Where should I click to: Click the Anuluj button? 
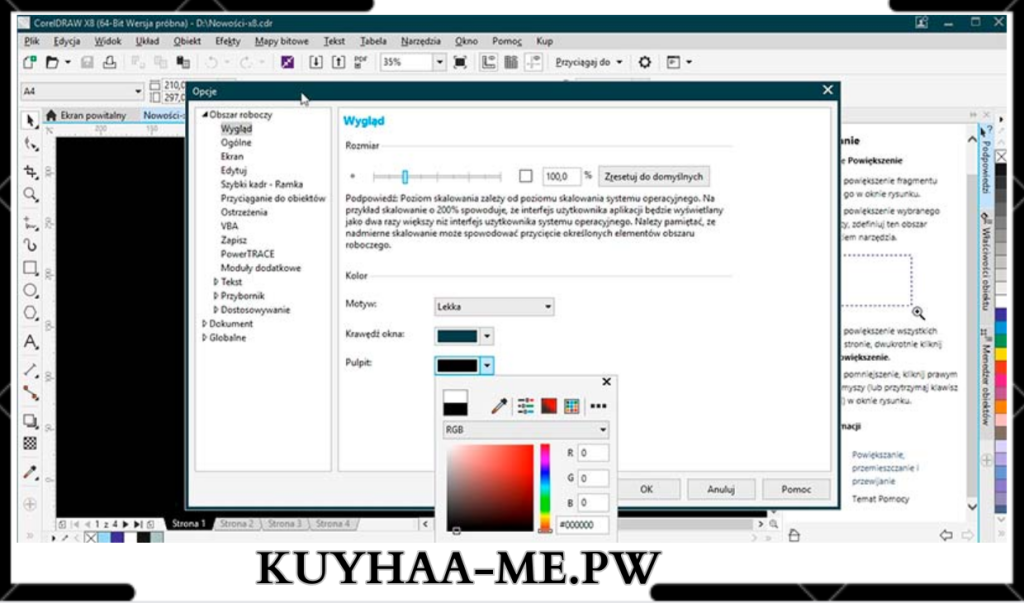pos(721,489)
